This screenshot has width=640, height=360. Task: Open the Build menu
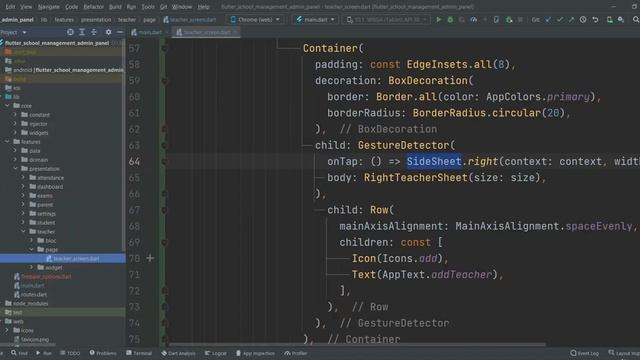(115, 7)
